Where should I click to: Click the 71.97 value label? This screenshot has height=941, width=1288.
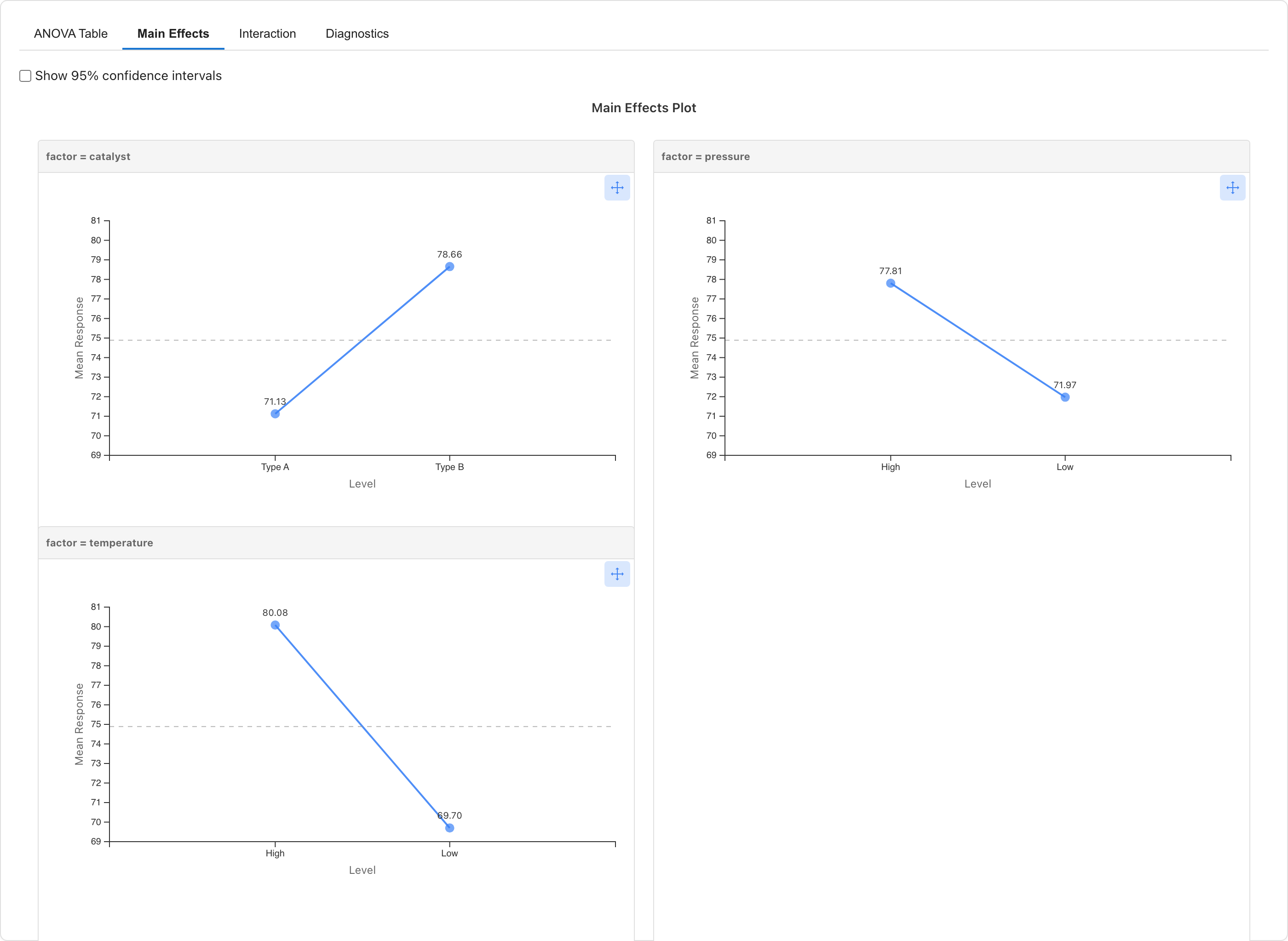(1065, 385)
